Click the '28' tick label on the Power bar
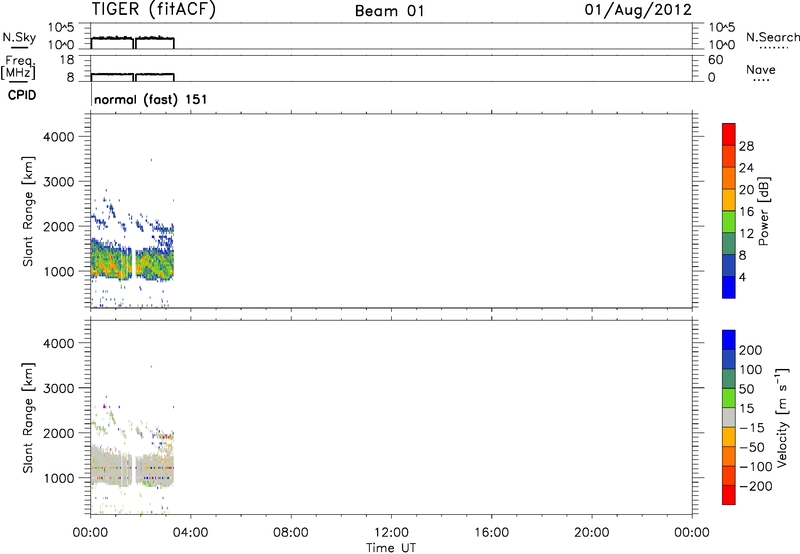The image size is (800, 554). coord(746,146)
